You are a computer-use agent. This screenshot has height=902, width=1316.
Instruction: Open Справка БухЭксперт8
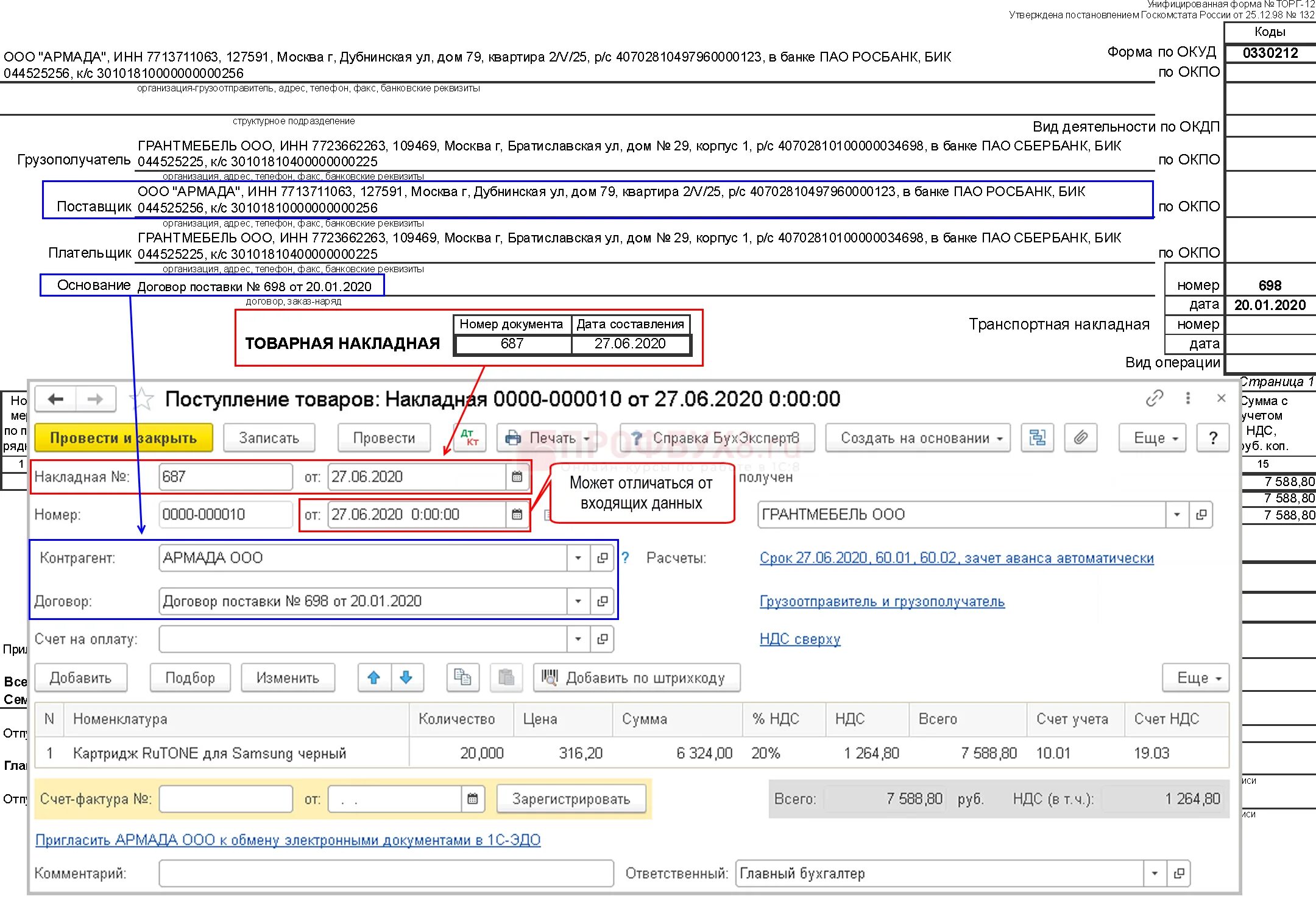click(717, 437)
